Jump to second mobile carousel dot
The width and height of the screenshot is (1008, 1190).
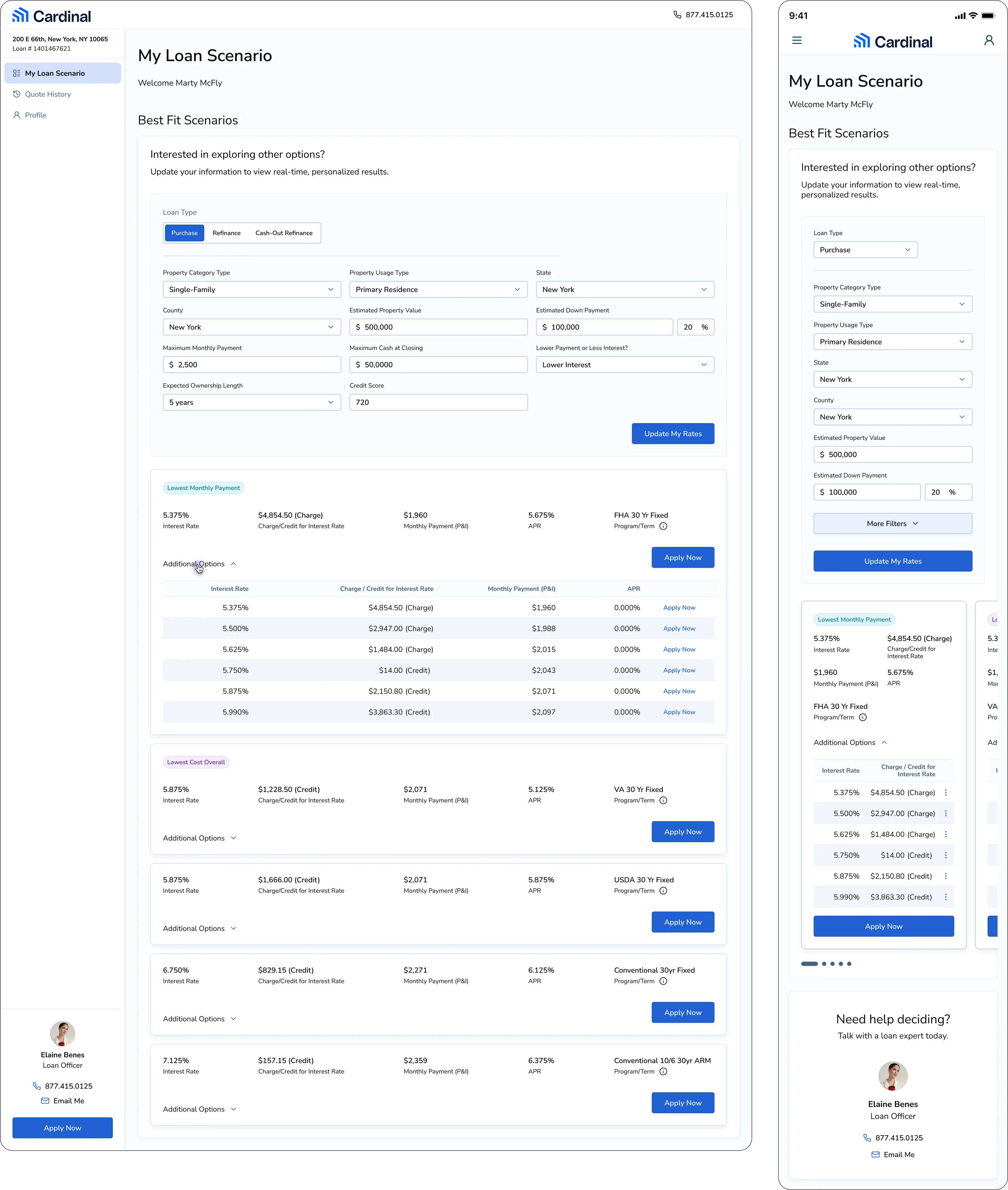tap(824, 964)
